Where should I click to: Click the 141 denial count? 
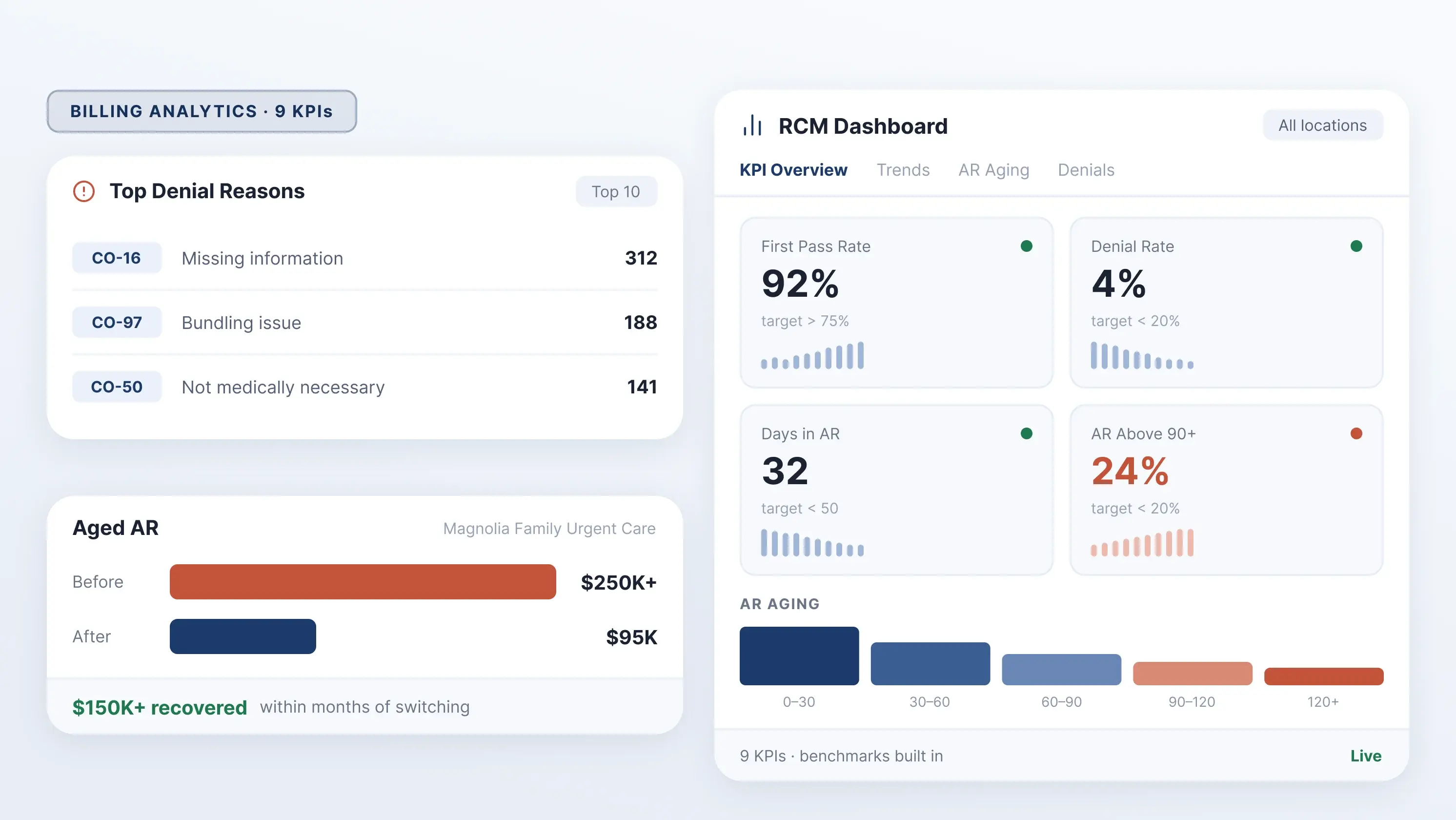(642, 387)
